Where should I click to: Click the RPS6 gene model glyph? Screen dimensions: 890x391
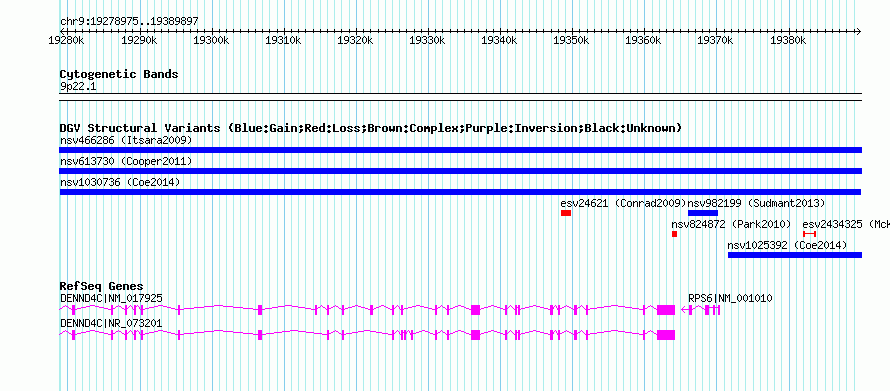(x=701, y=310)
